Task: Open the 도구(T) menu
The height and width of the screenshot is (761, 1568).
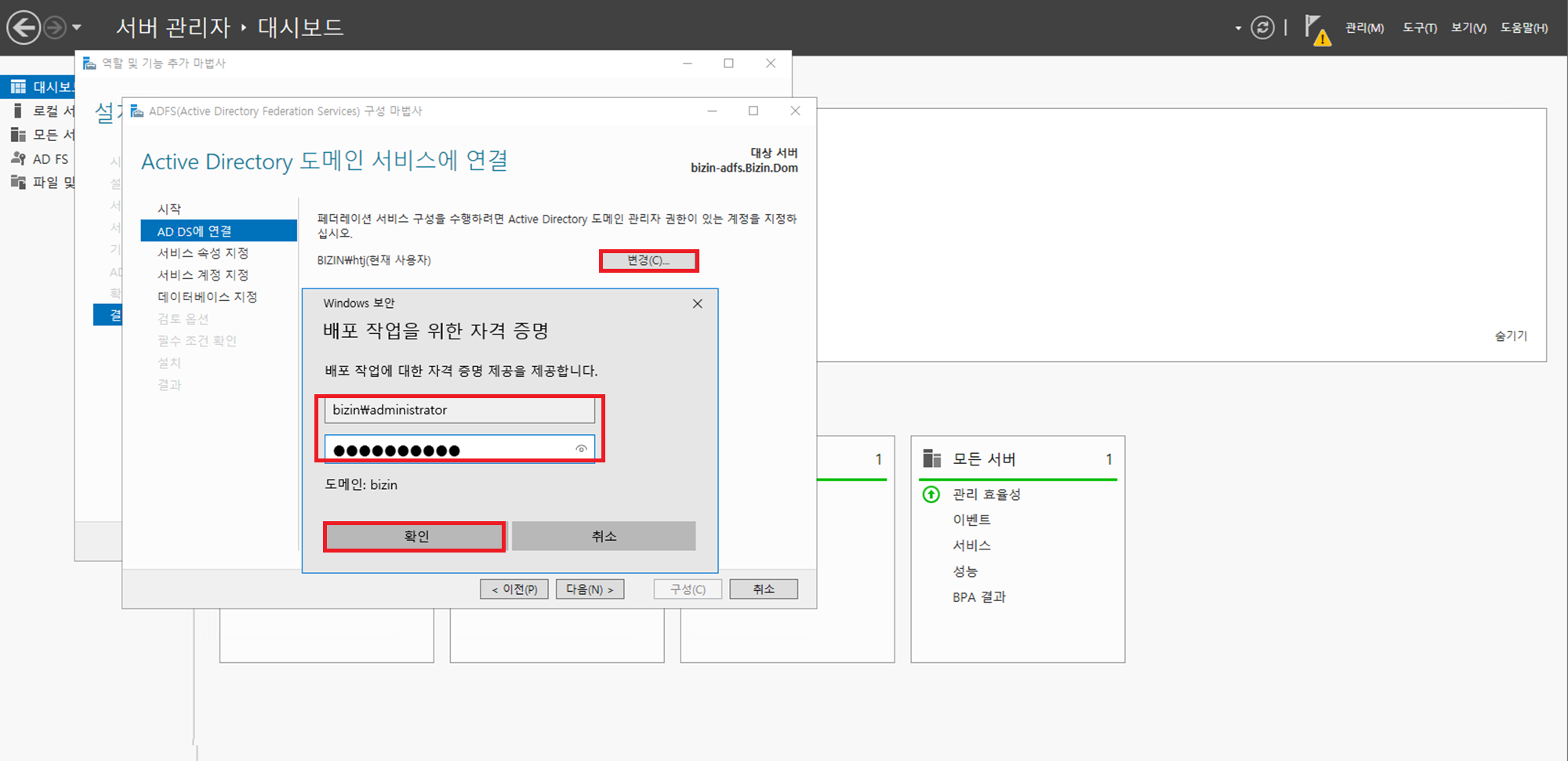Action: [1420, 28]
